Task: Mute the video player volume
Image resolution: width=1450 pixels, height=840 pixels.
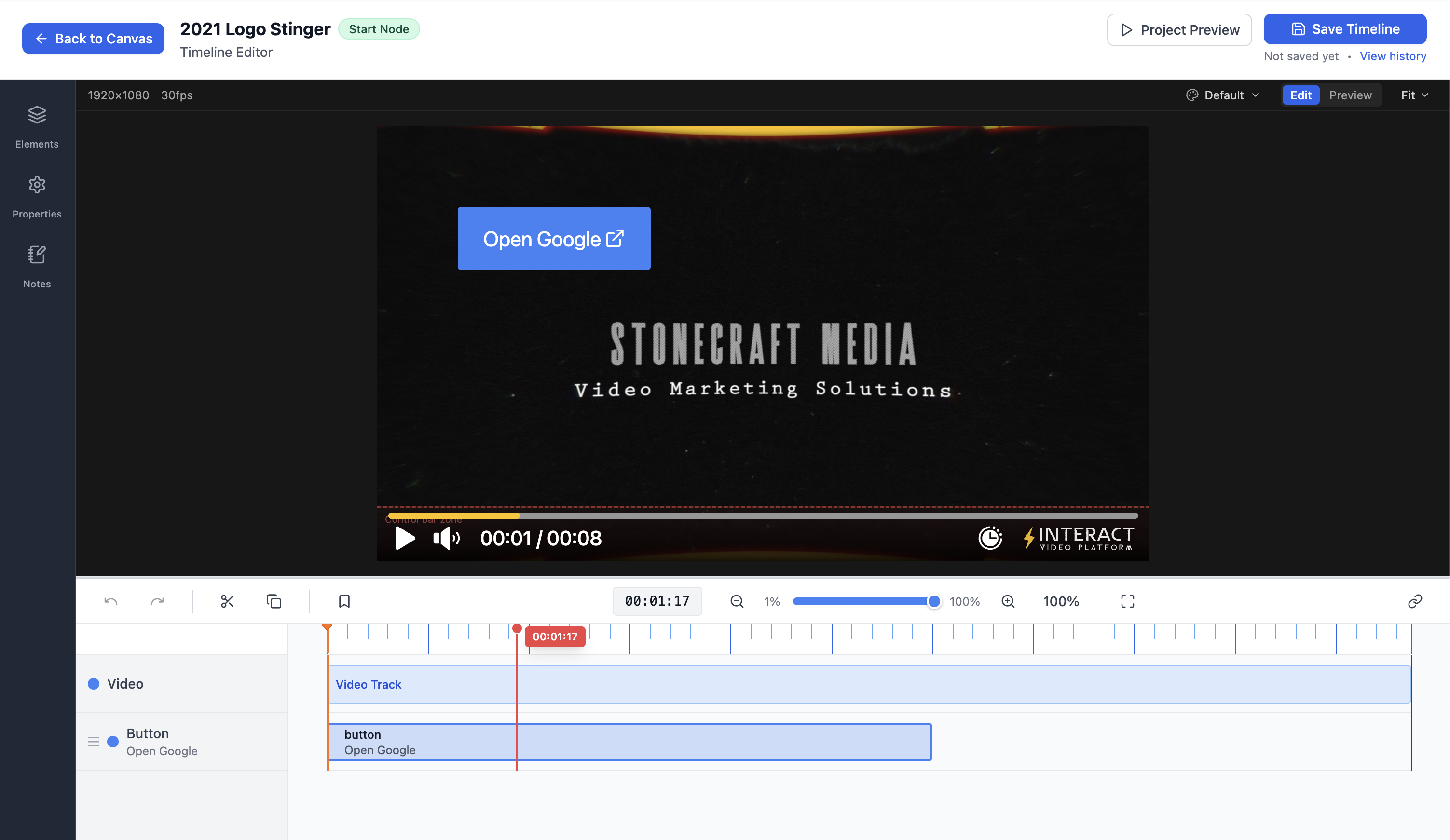Action: tap(446, 539)
